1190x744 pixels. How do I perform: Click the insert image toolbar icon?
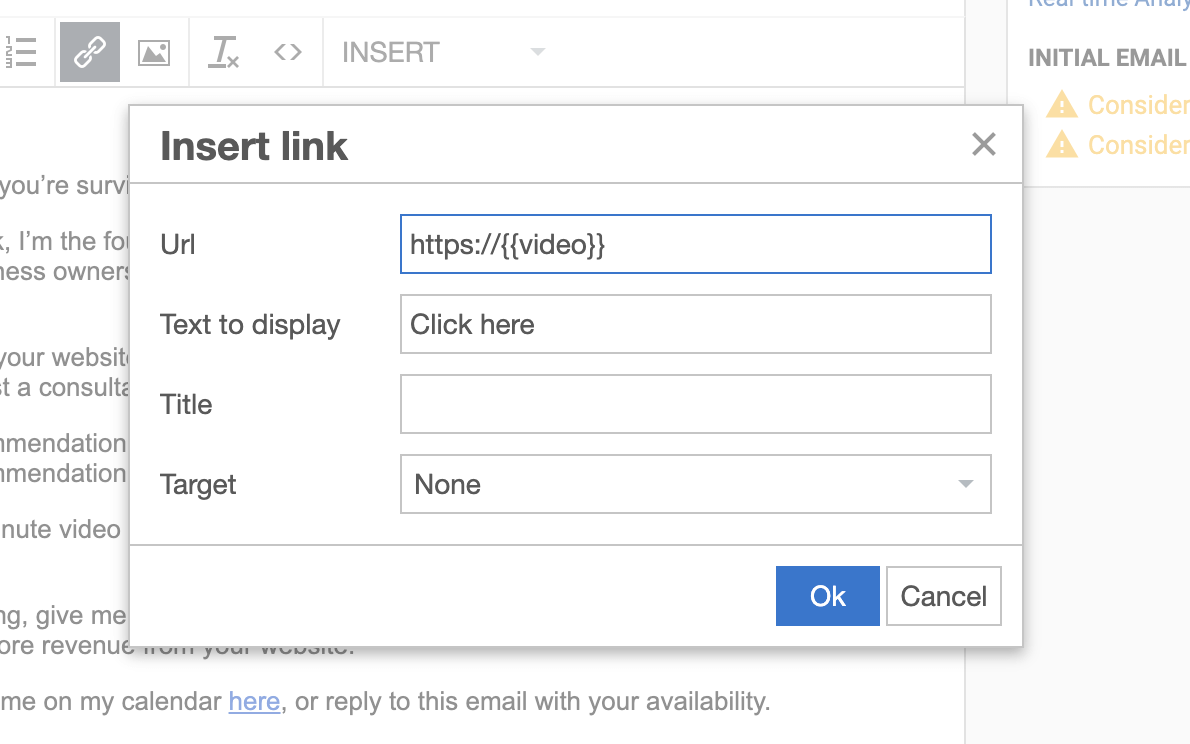154,52
